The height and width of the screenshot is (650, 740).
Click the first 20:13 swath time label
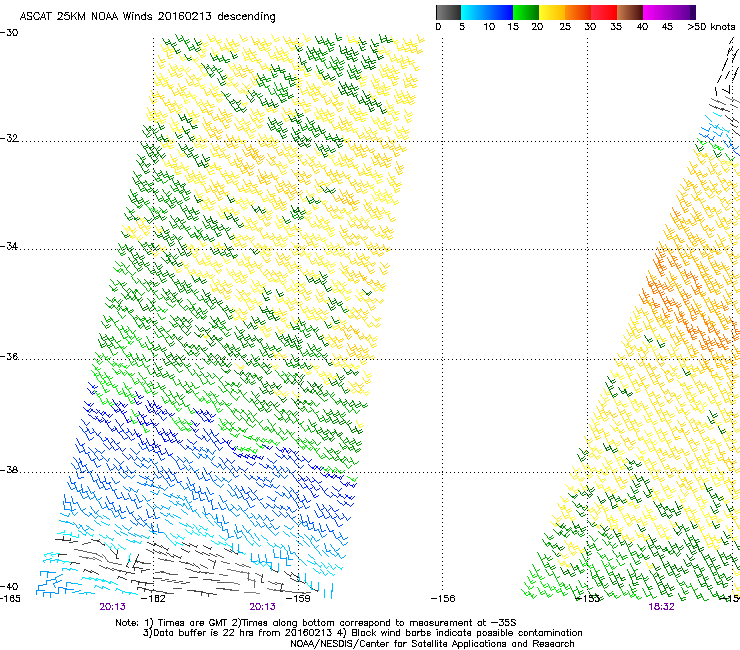[112, 607]
